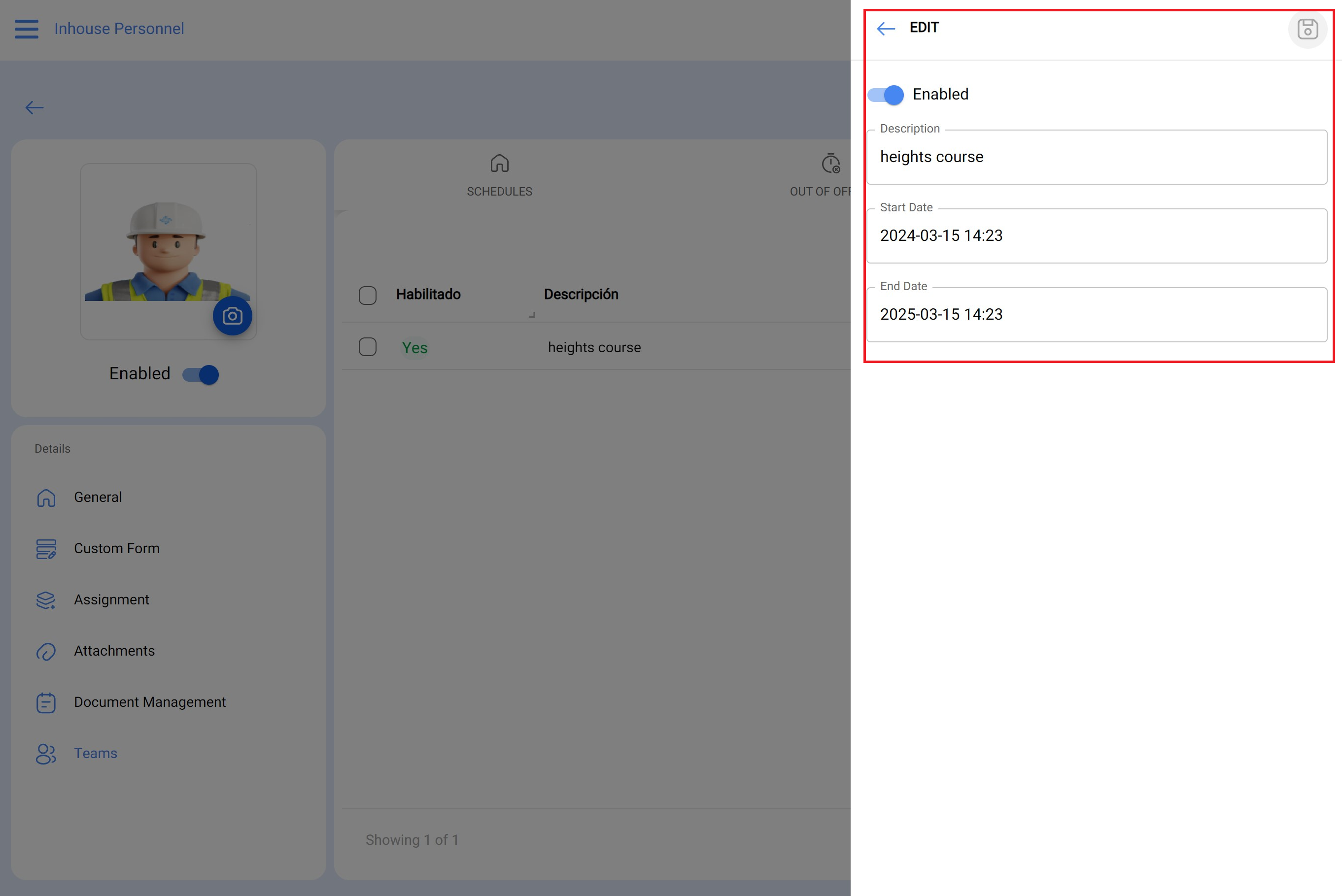Click the camera icon to change profile photo
The height and width of the screenshot is (896, 1342).
tap(232, 315)
